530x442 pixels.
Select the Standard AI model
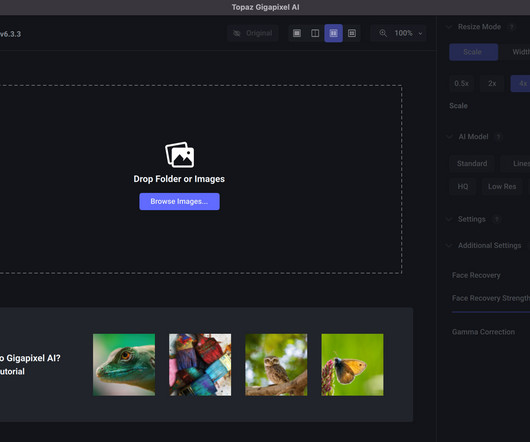(x=472, y=164)
